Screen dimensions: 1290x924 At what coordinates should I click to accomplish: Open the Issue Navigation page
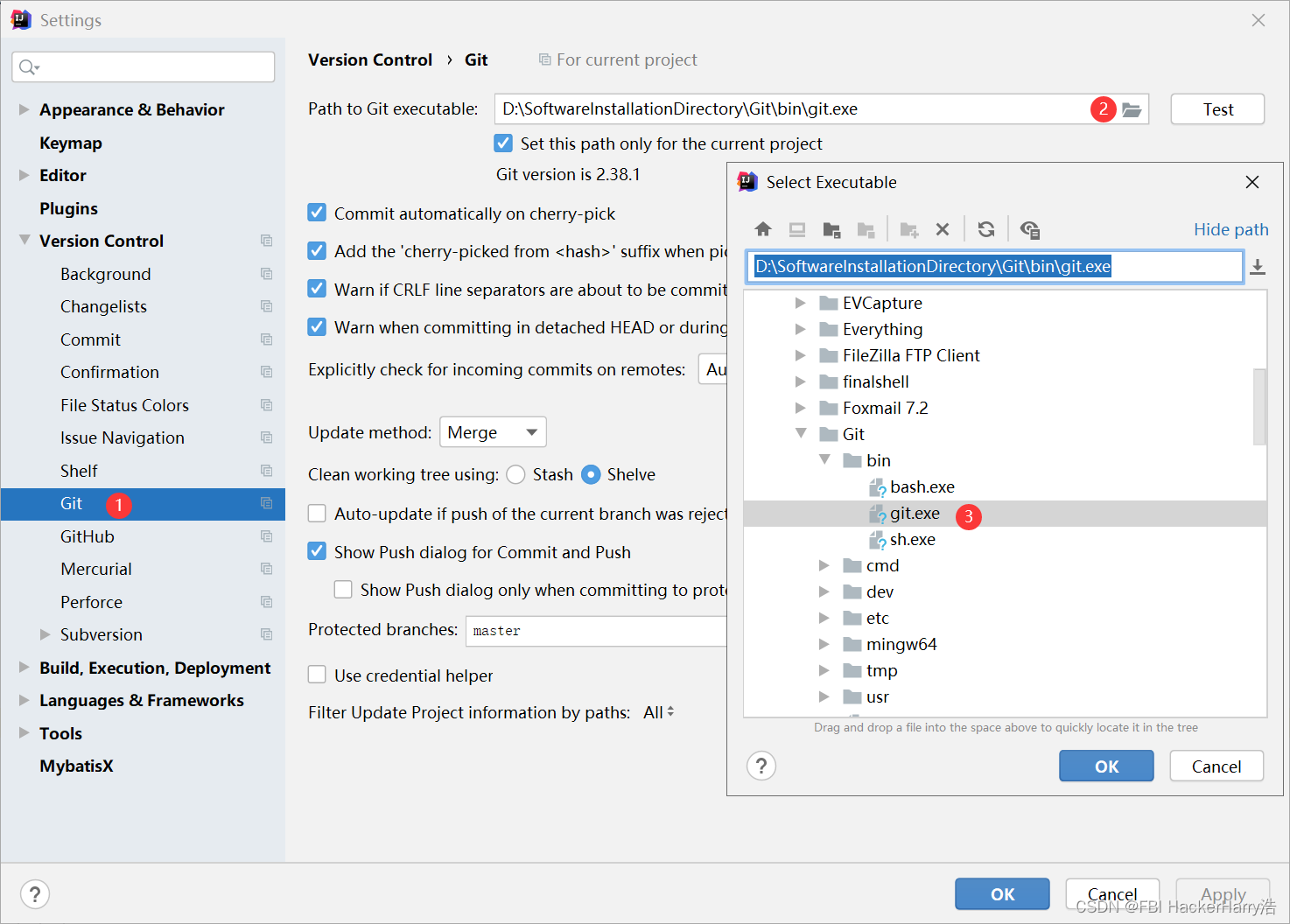coord(122,437)
